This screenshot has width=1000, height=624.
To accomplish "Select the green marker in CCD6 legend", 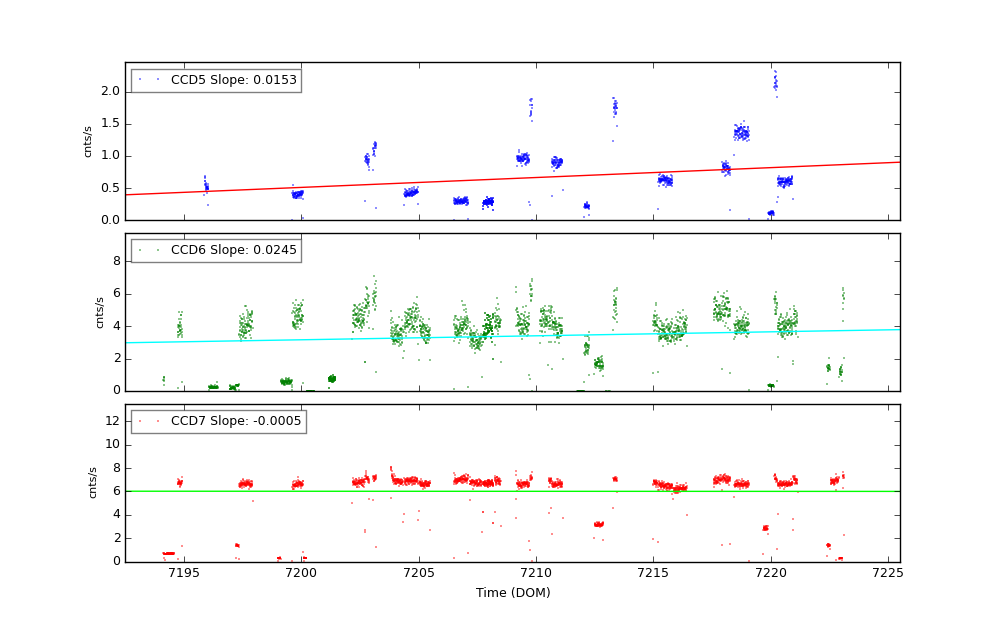I will (147, 250).
